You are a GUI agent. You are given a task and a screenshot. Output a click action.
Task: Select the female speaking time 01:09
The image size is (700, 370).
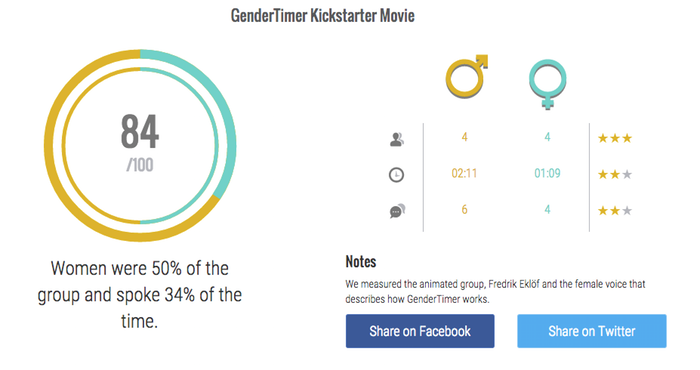pos(547,173)
